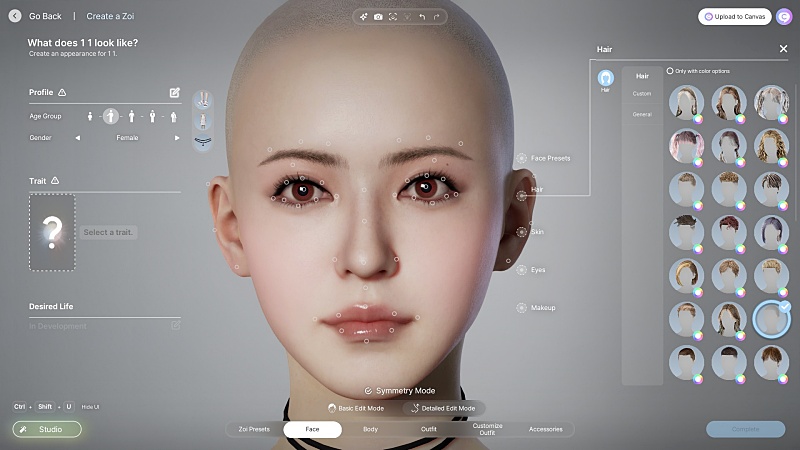Open the Makeup category icon
The image size is (800, 450).
point(522,308)
